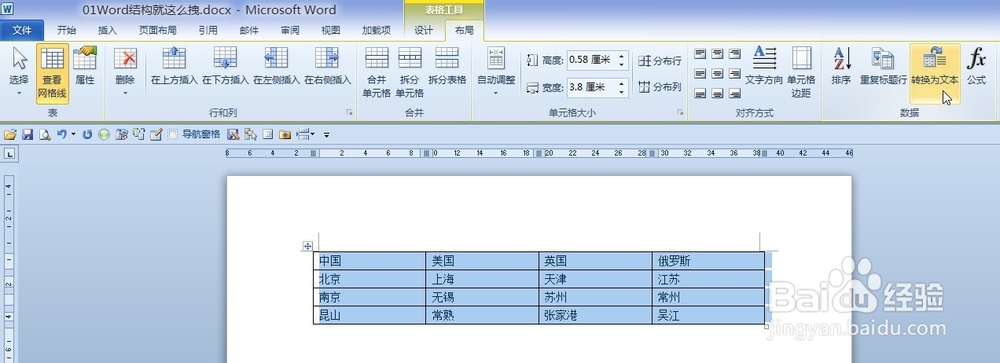Click 分布行 (Distribute Rows)
This screenshot has height=363, width=1000.
click(660, 61)
